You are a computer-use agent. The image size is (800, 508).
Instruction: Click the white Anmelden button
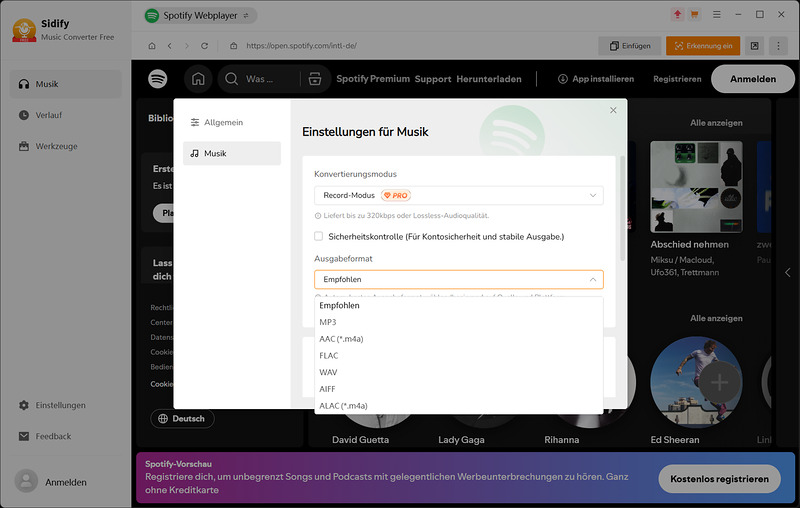pyautogui.click(x=753, y=79)
